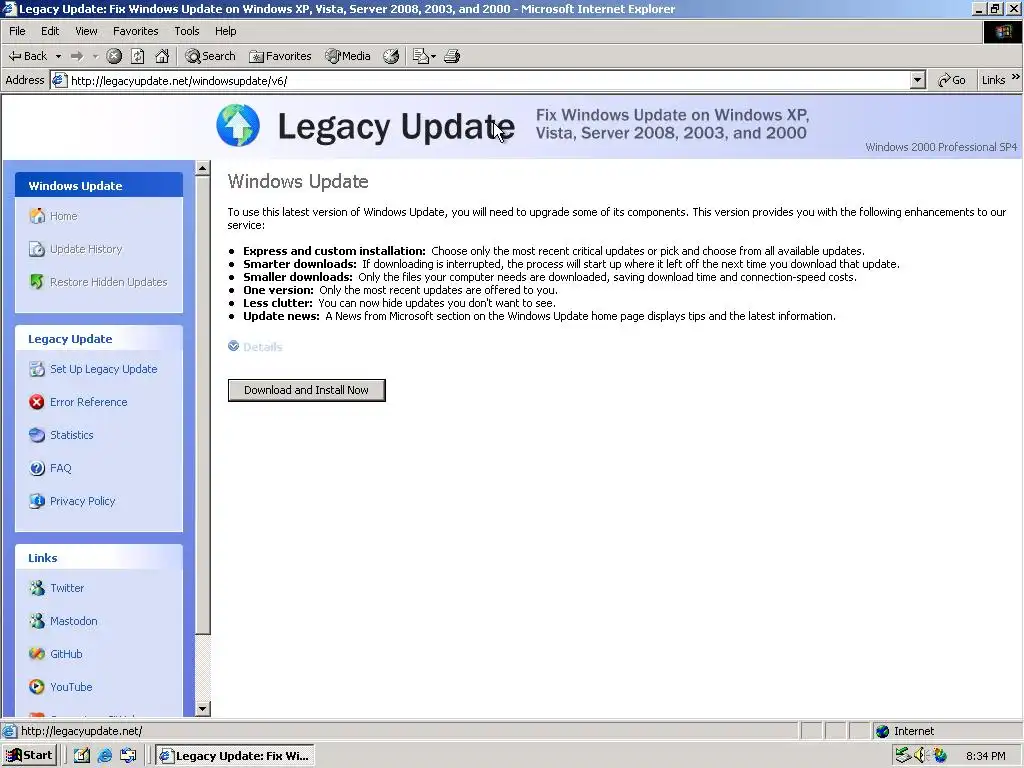Click the Stop loading icon

[114, 56]
